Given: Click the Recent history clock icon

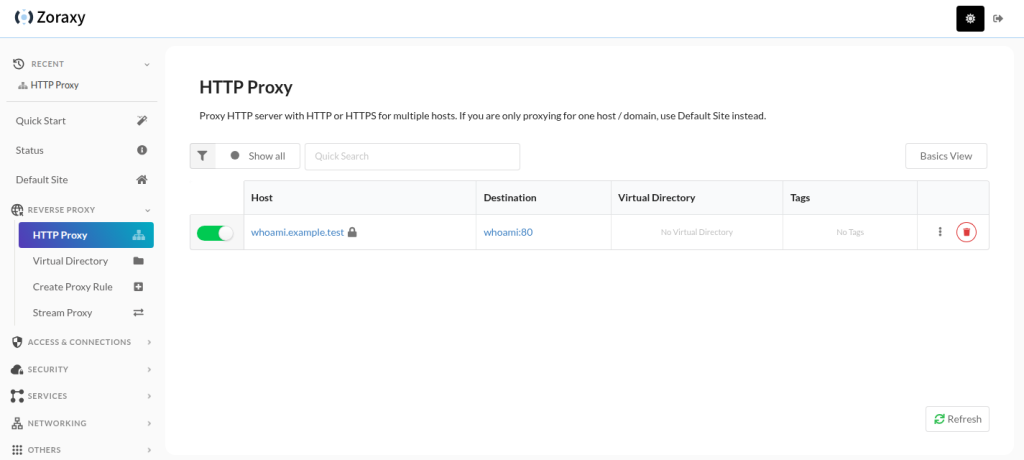Looking at the screenshot, I should [18, 63].
